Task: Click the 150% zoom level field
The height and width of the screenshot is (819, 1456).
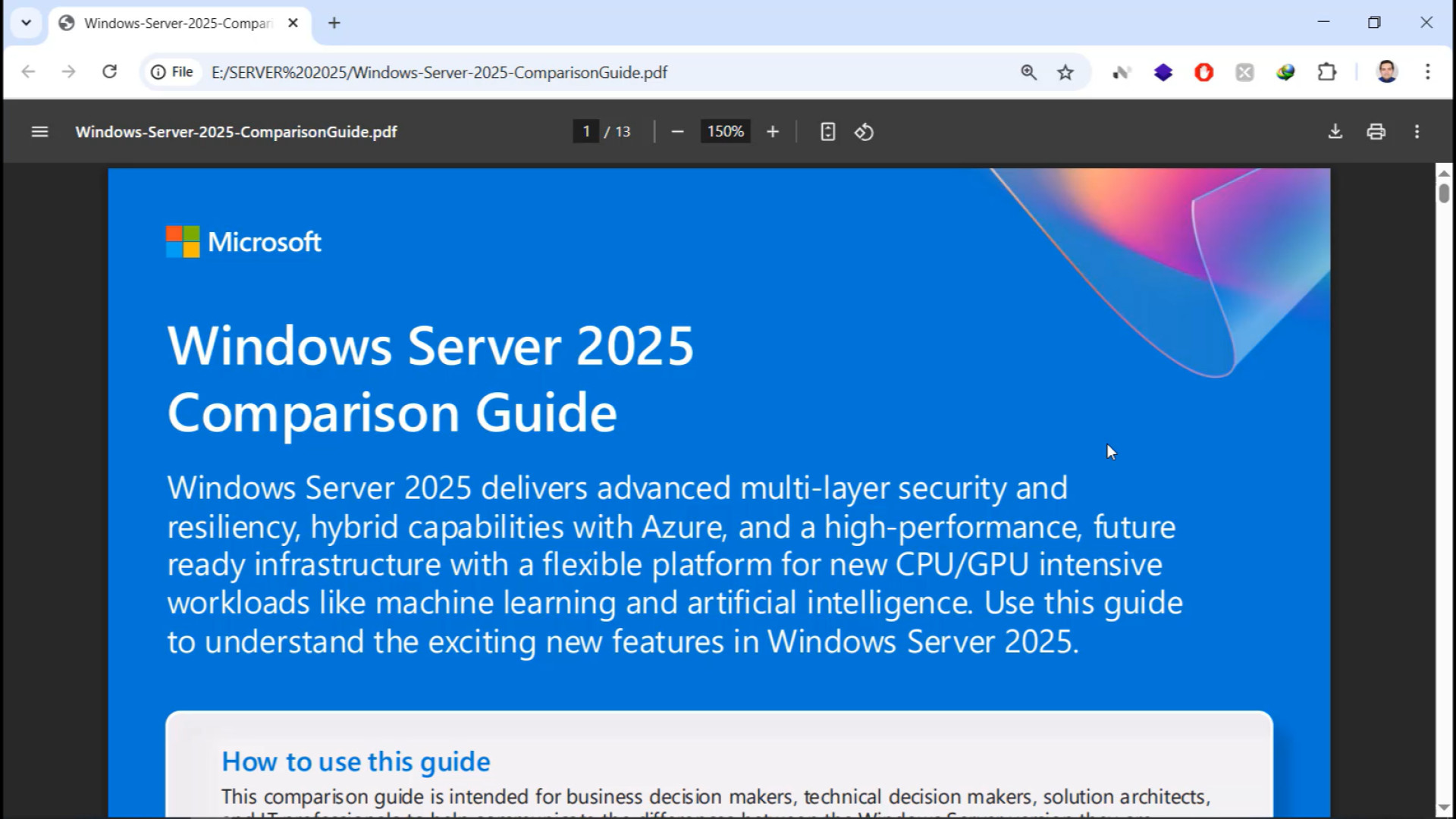Action: point(725,132)
